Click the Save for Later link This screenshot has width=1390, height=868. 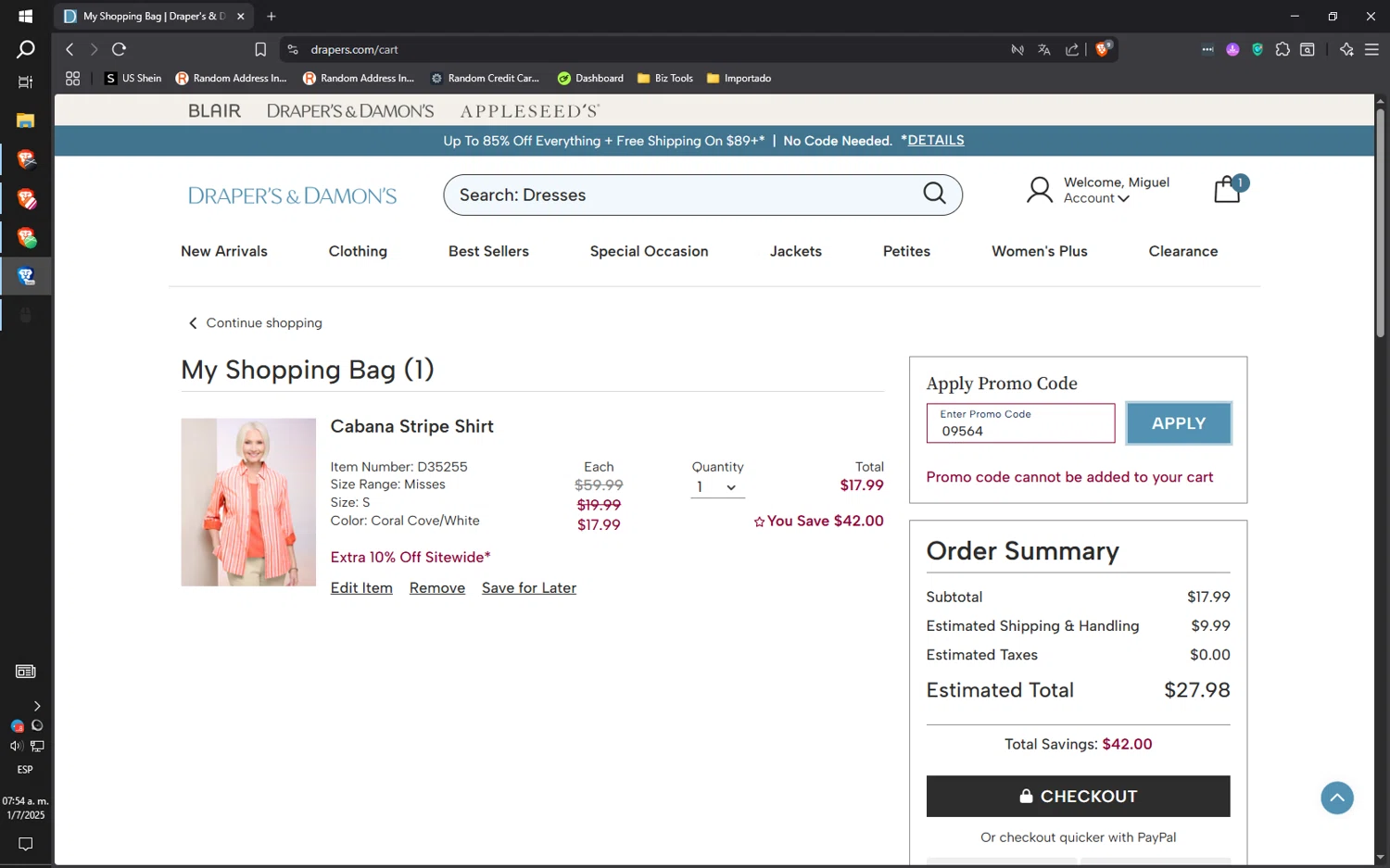[x=529, y=588]
